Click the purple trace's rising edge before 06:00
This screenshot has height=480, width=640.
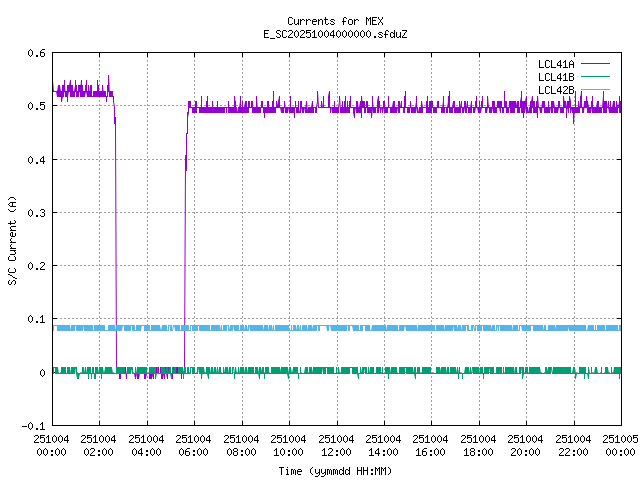click(185, 240)
